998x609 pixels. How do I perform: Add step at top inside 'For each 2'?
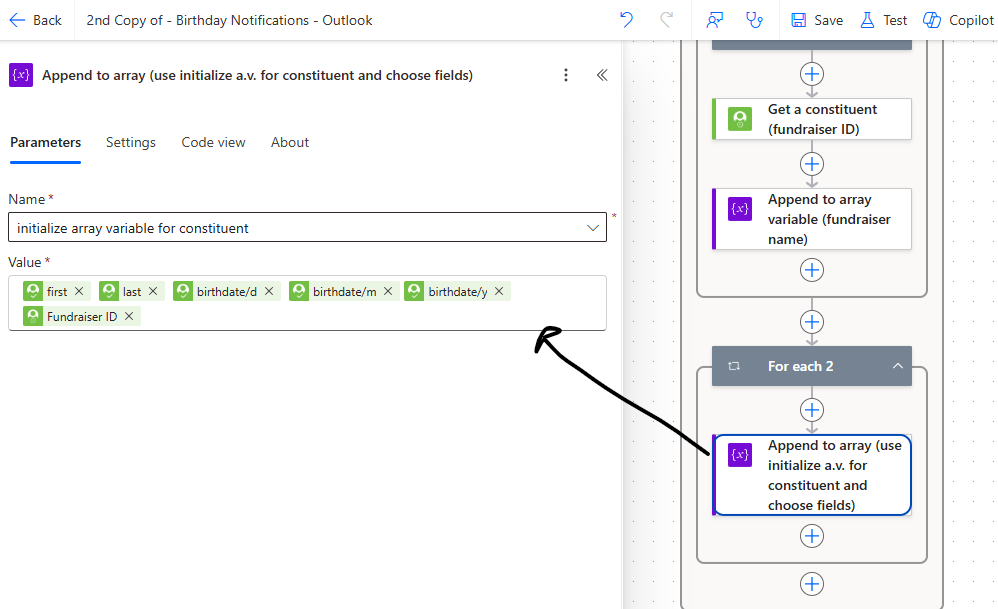pyautogui.click(x=812, y=410)
